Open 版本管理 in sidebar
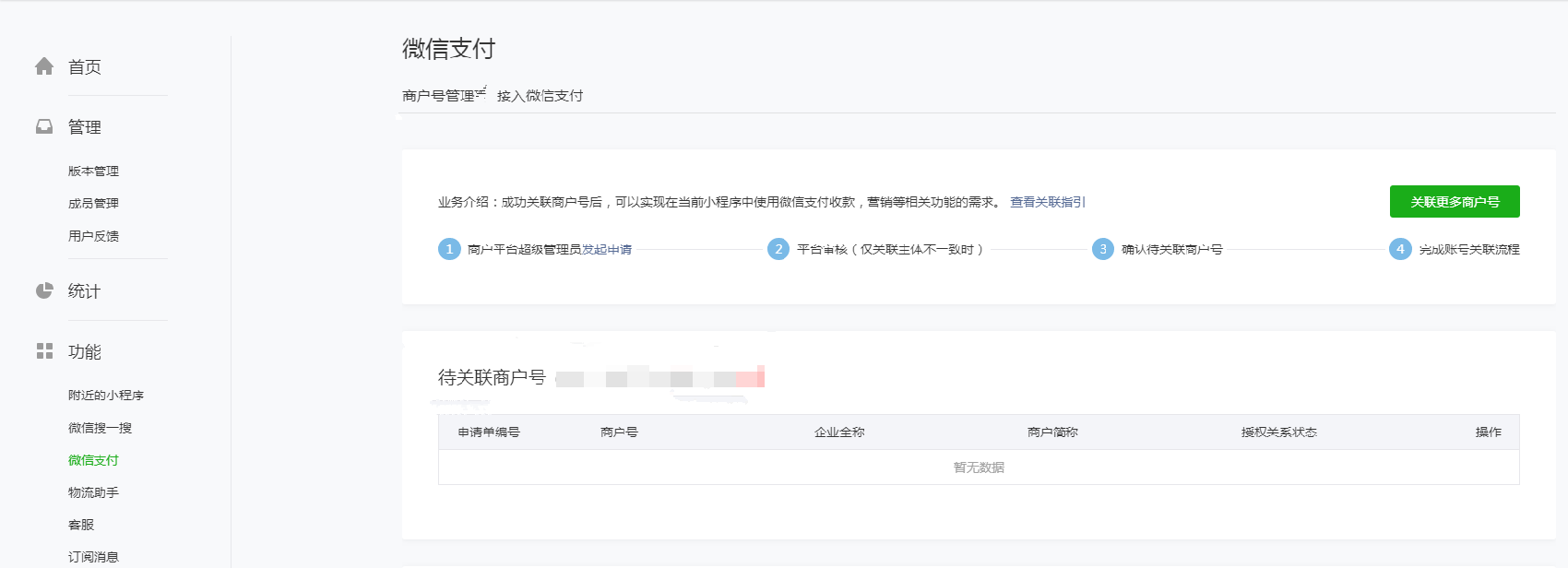This screenshot has height=568, width=1568. click(x=93, y=172)
